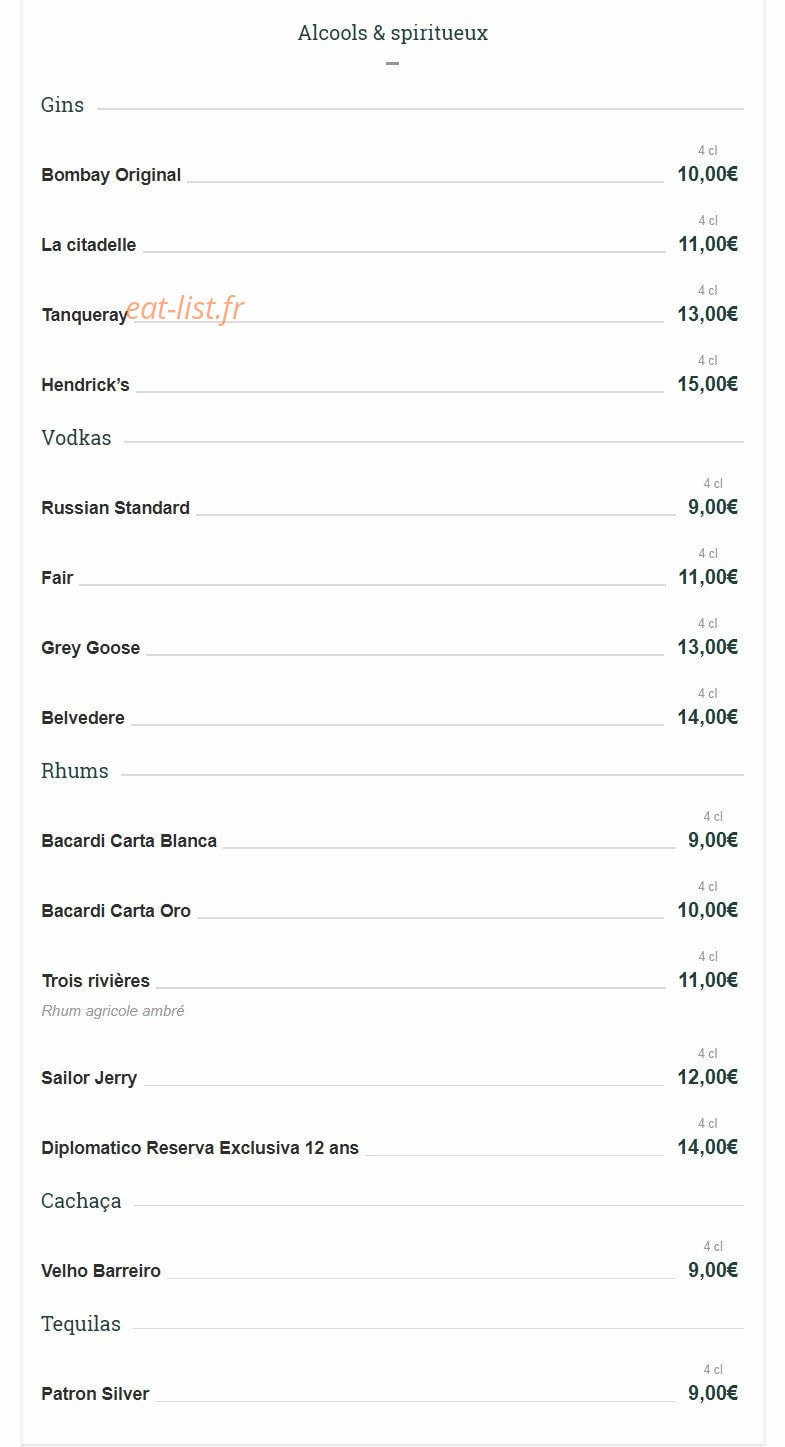The width and height of the screenshot is (785, 1447).
Task: Click the Vodkas section header
Action: [x=76, y=438]
